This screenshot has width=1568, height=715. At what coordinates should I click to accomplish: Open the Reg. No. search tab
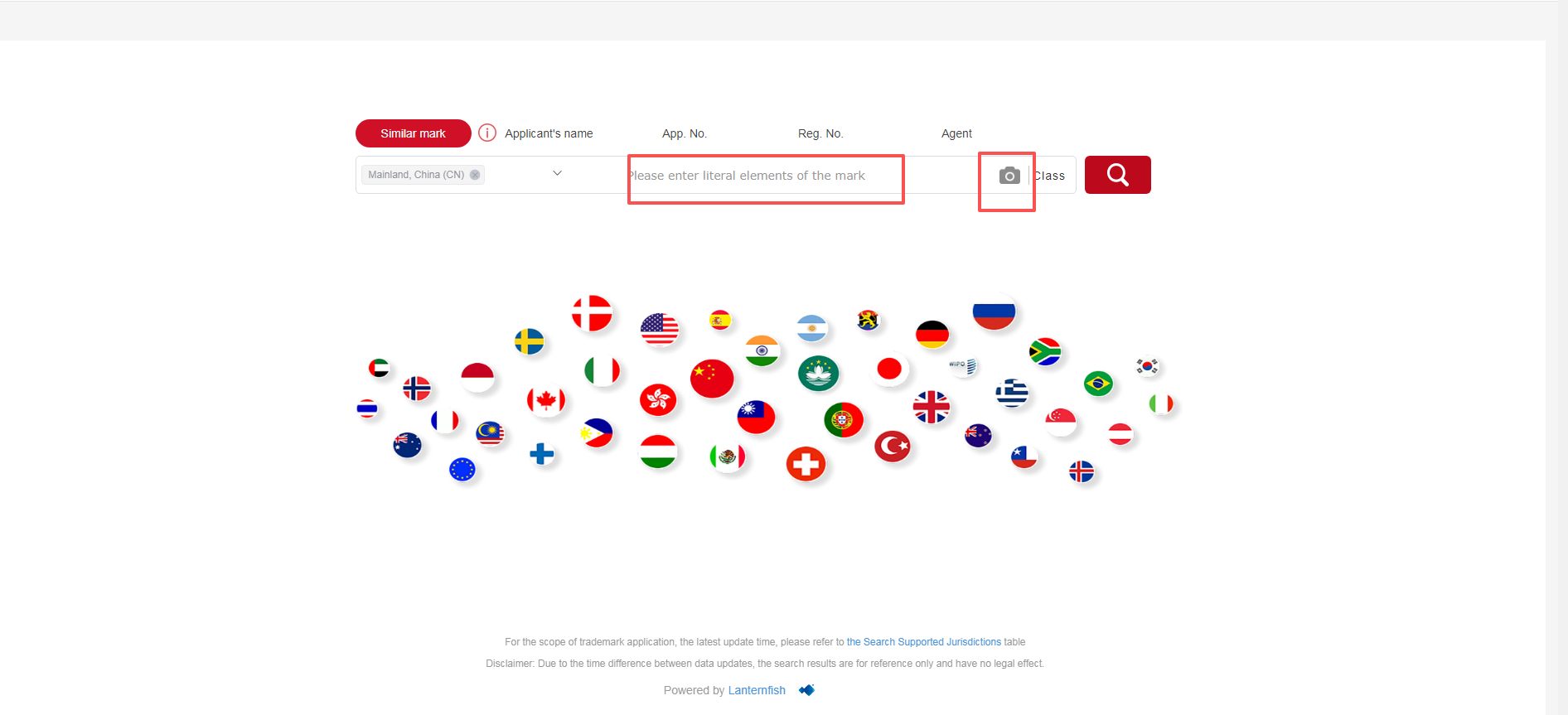pyautogui.click(x=820, y=133)
